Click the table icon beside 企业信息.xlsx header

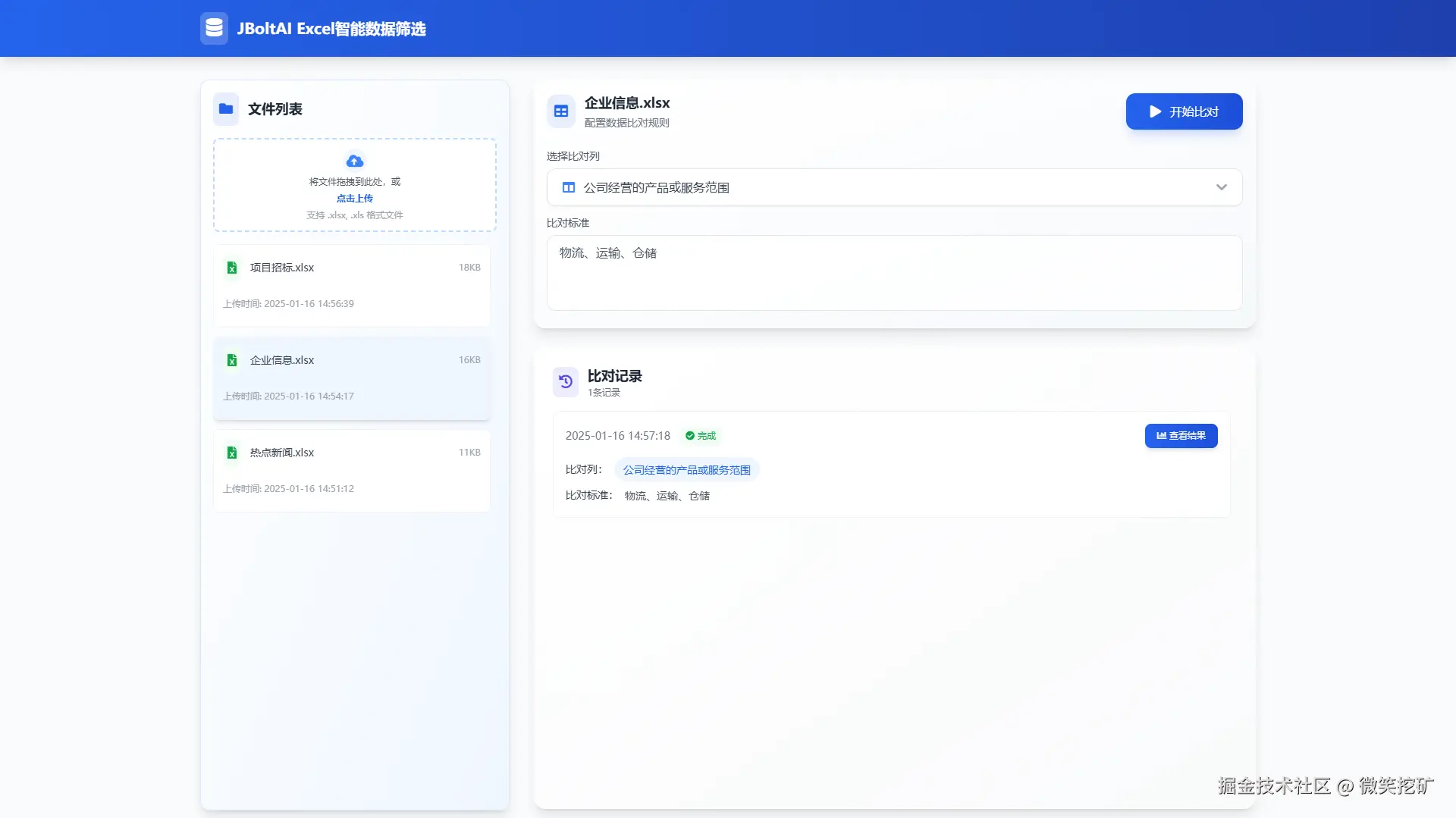point(561,111)
